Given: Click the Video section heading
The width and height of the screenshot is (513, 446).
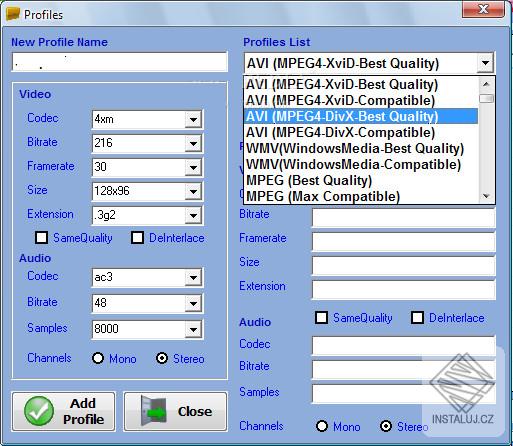Looking at the screenshot, I should click(x=35, y=94).
